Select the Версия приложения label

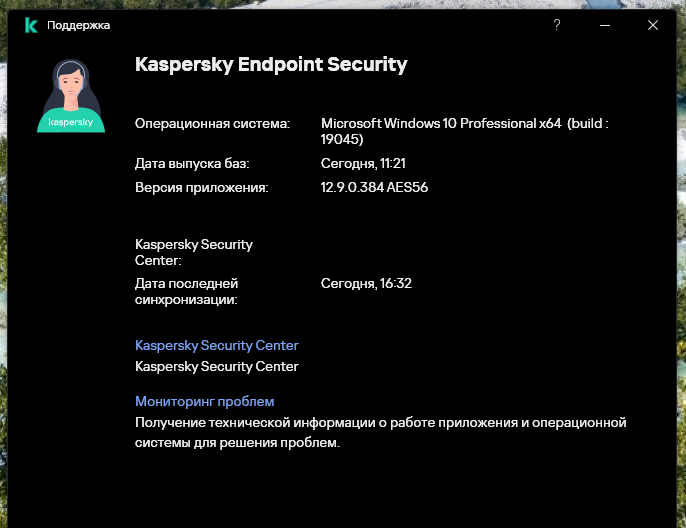(x=202, y=187)
